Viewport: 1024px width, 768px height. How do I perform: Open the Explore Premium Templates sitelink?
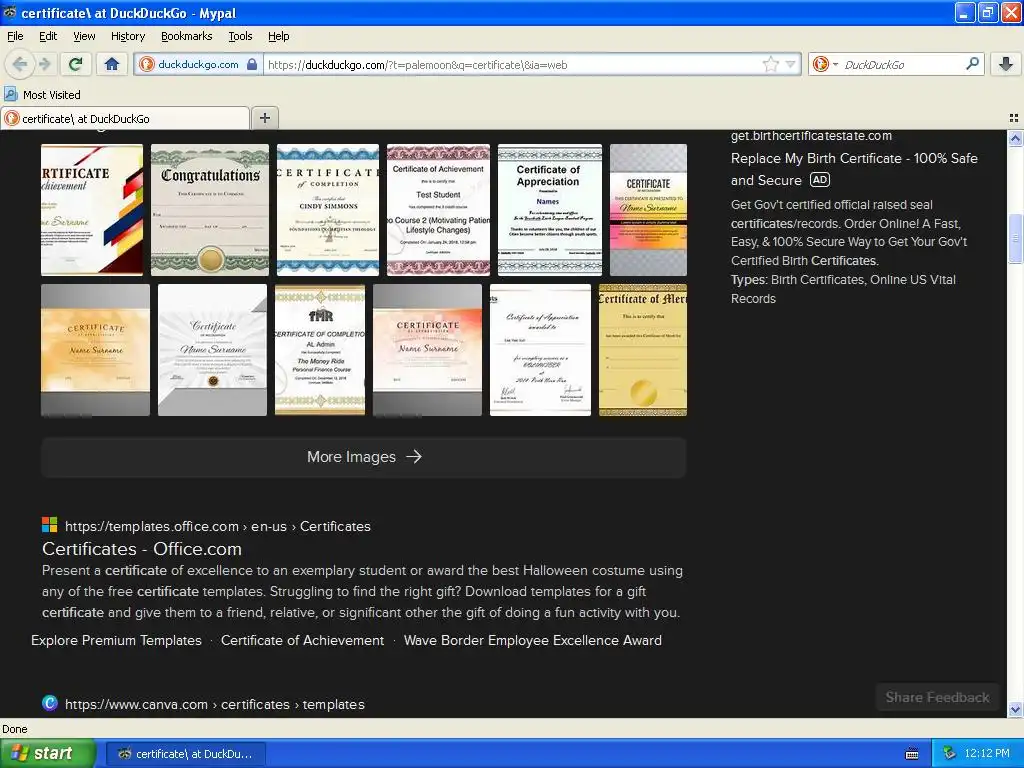point(116,641)
